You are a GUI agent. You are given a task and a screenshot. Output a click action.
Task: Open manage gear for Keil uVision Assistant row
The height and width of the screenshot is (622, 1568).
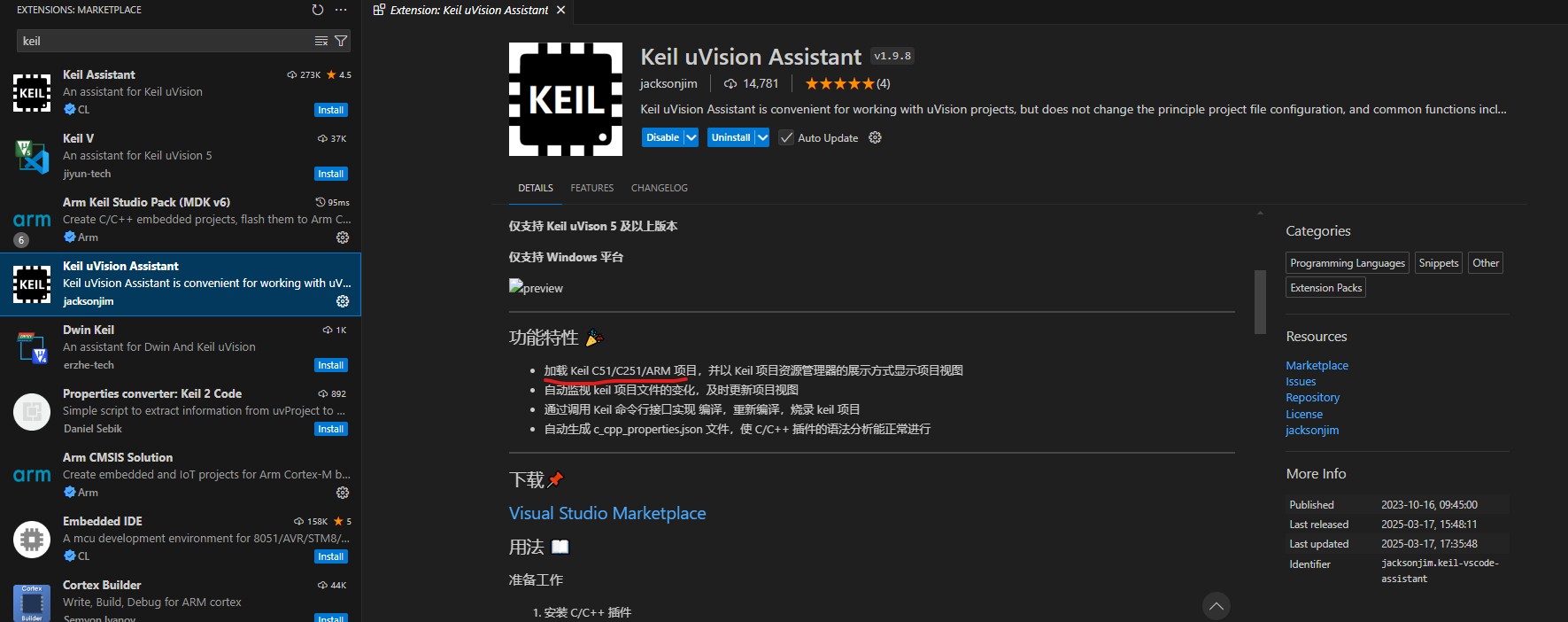343,301
